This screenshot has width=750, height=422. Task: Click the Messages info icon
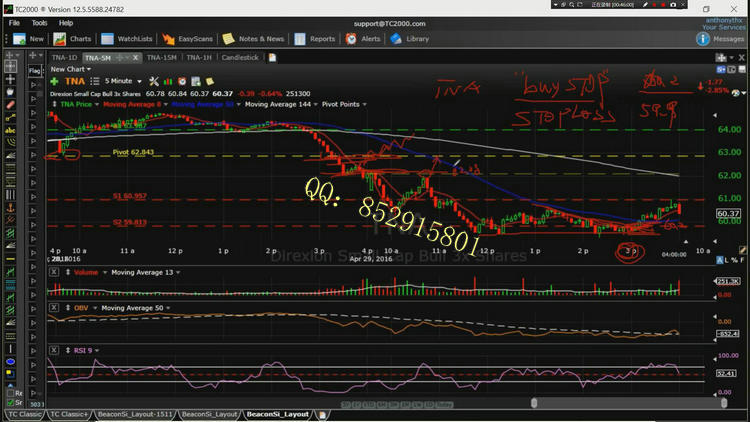click(703, 39)
